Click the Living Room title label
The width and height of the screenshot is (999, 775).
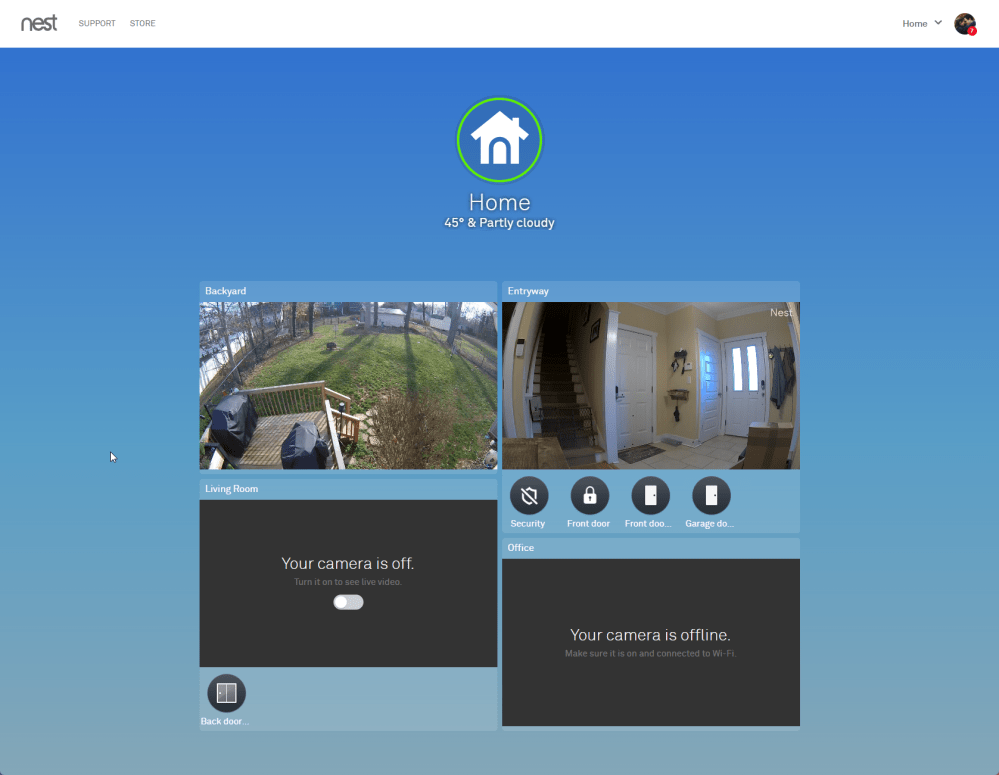click(231, 489)
